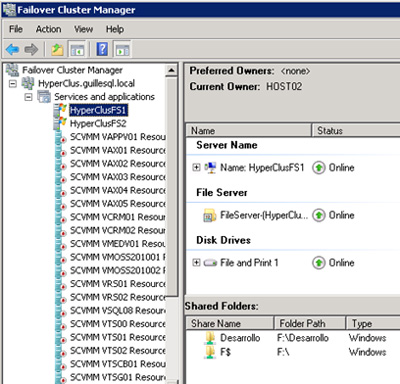The image size is (400, 384).
Task: Click the Forward arrow toolbar icon
Action: point(31,50)
